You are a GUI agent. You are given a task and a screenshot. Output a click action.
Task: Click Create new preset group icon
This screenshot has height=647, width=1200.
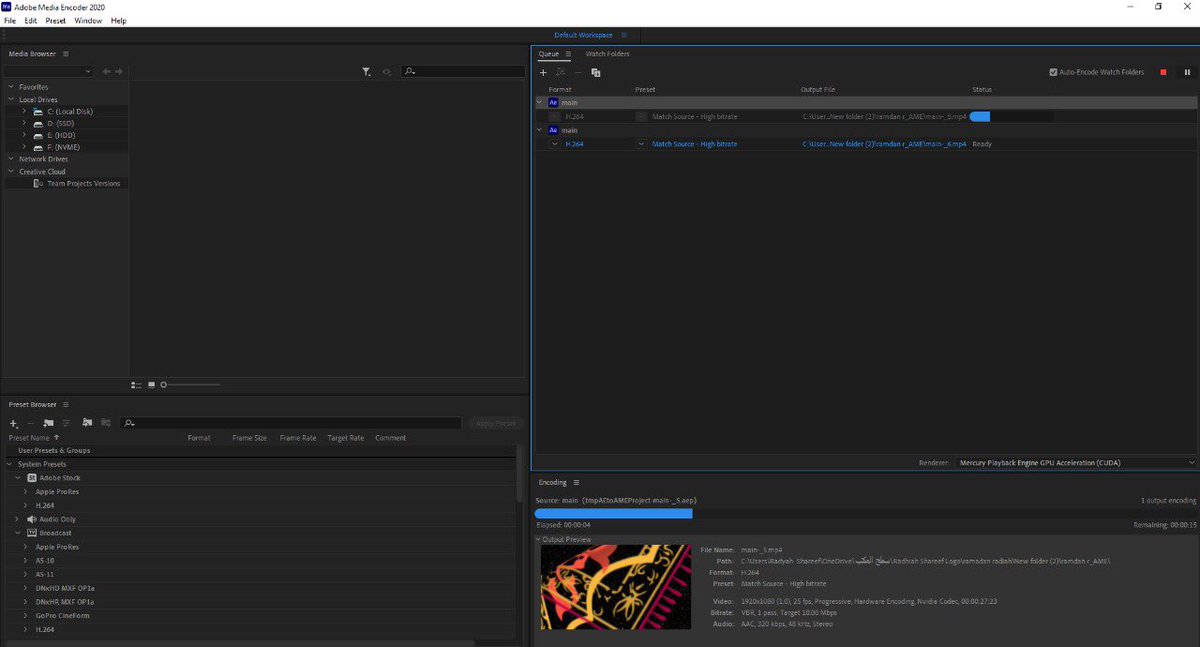coord(48,424)
